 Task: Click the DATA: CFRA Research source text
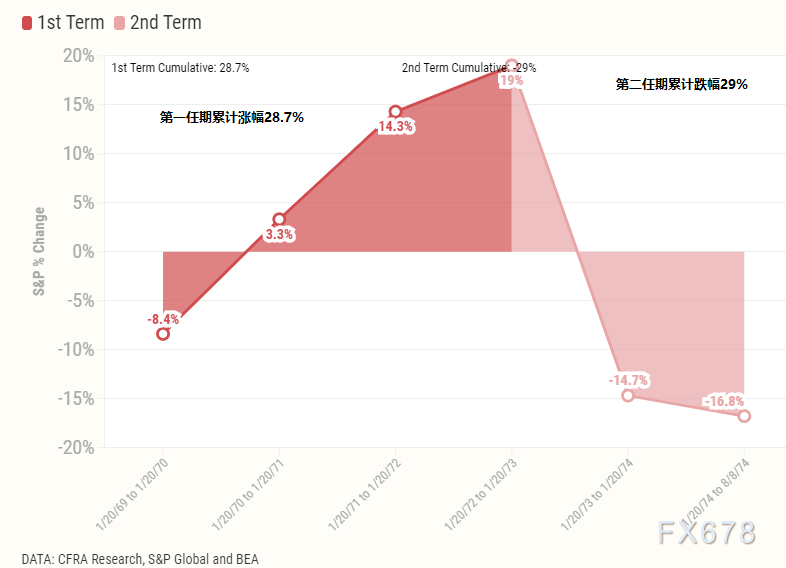(x=140, y=559)
